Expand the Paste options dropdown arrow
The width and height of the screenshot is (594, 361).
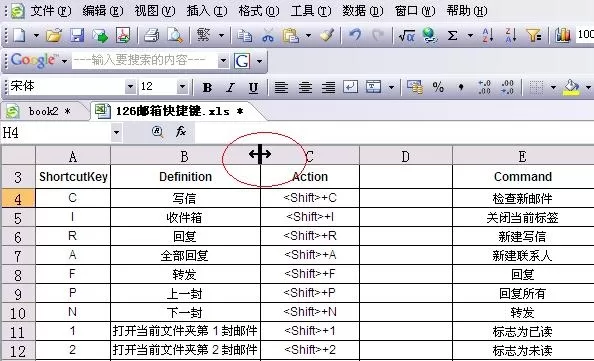point(308,36)
